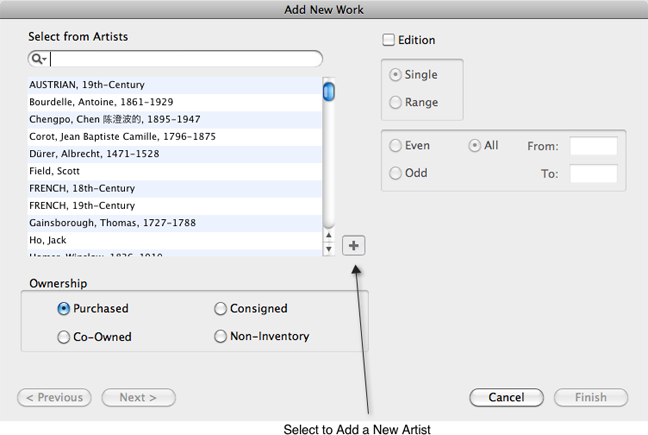Choose the Odd option
The image size is (648, 435).
point(395,173)
